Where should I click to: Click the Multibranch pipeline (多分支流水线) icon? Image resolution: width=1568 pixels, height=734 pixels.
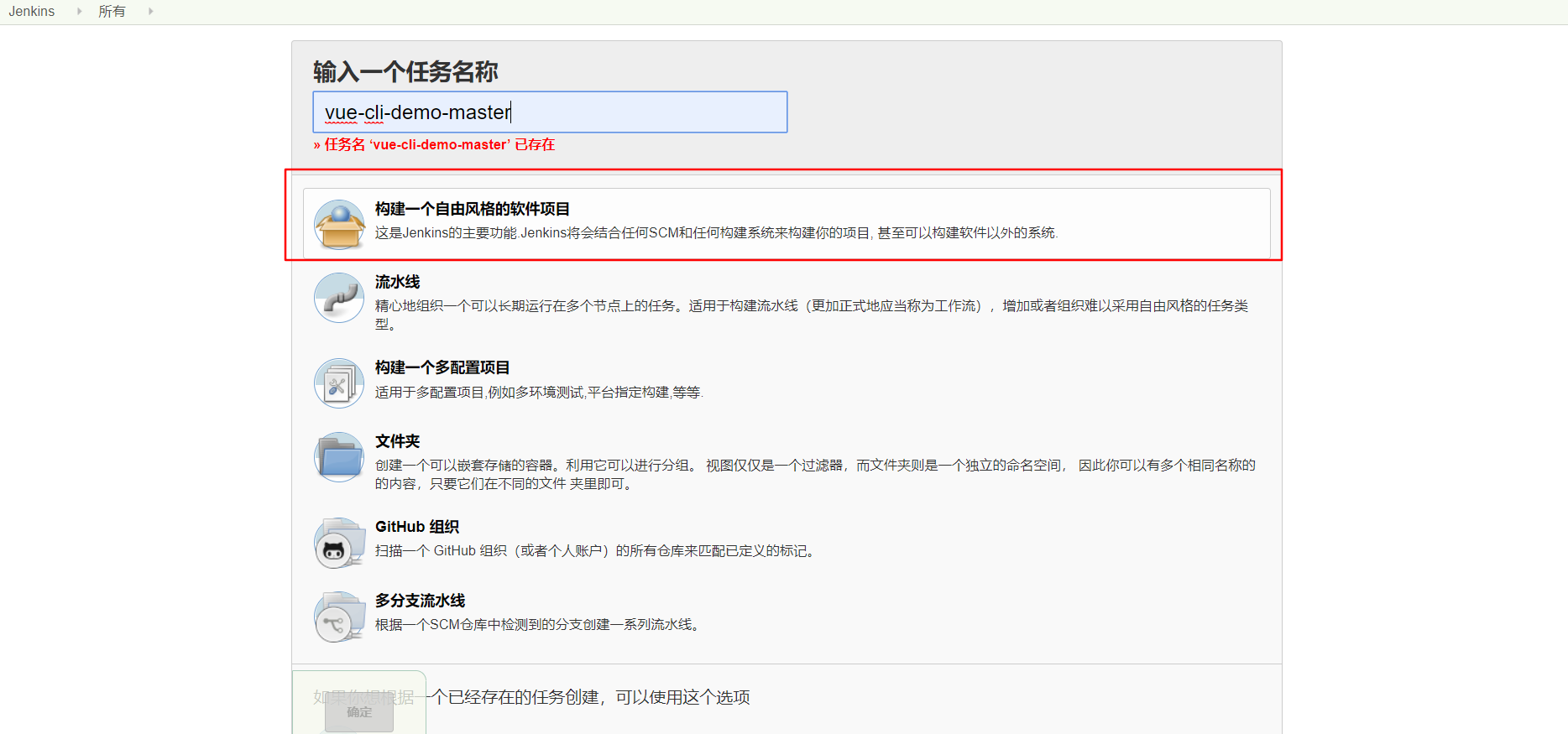tap(339, 617)
